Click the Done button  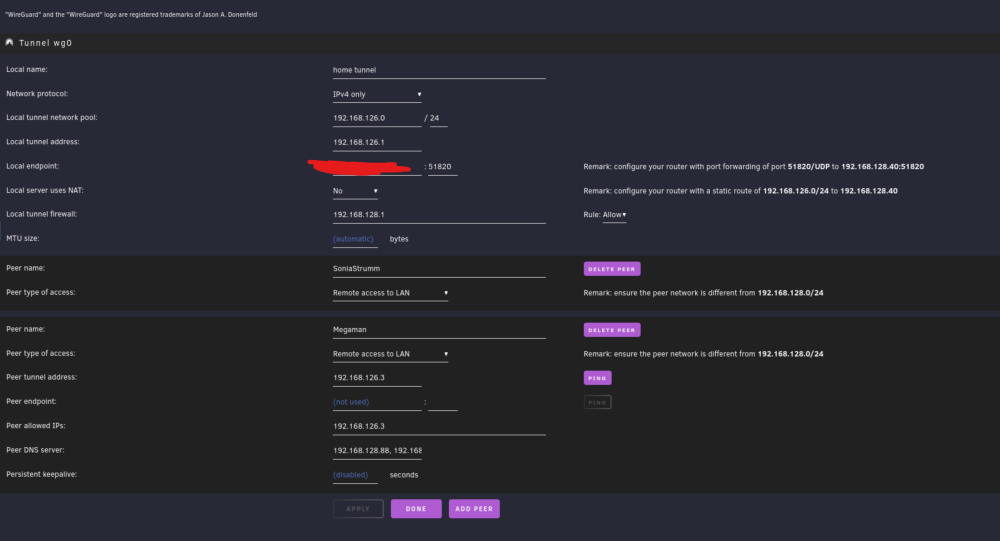416,508
